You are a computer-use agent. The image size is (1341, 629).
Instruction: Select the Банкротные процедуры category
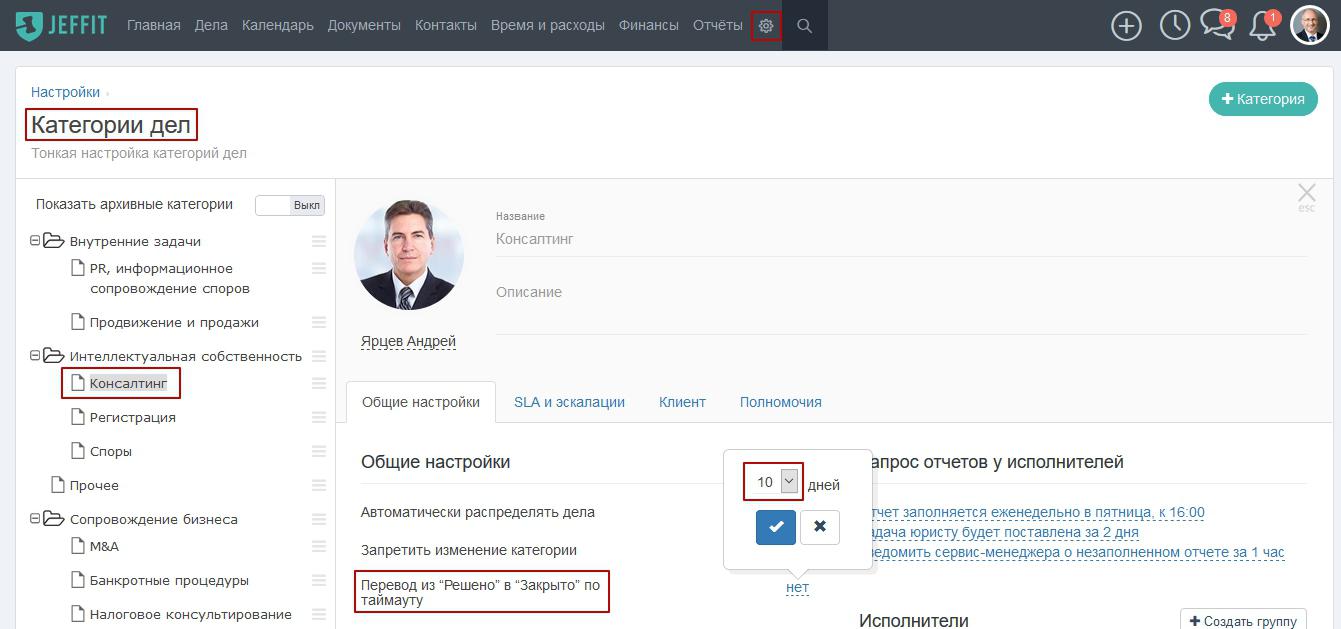169,580
